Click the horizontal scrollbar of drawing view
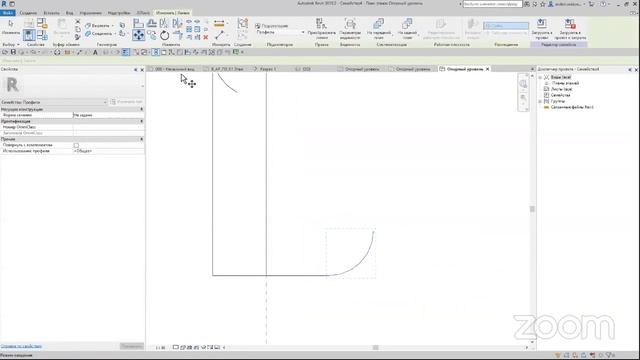This screenshot has height=360, width=640. pos(376,347)
